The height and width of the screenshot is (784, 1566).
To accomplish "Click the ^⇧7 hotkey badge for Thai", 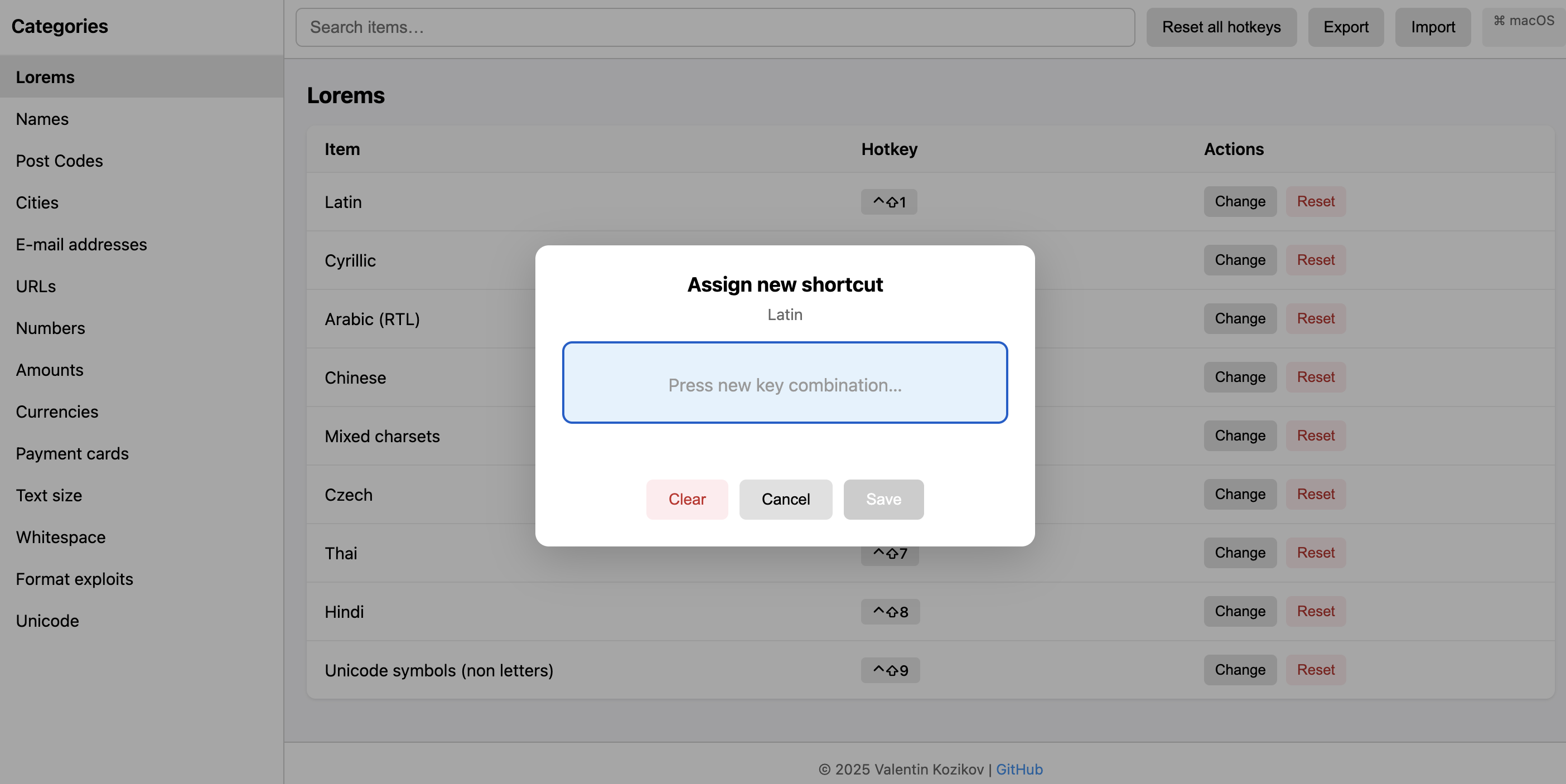I will coord(890,553).
